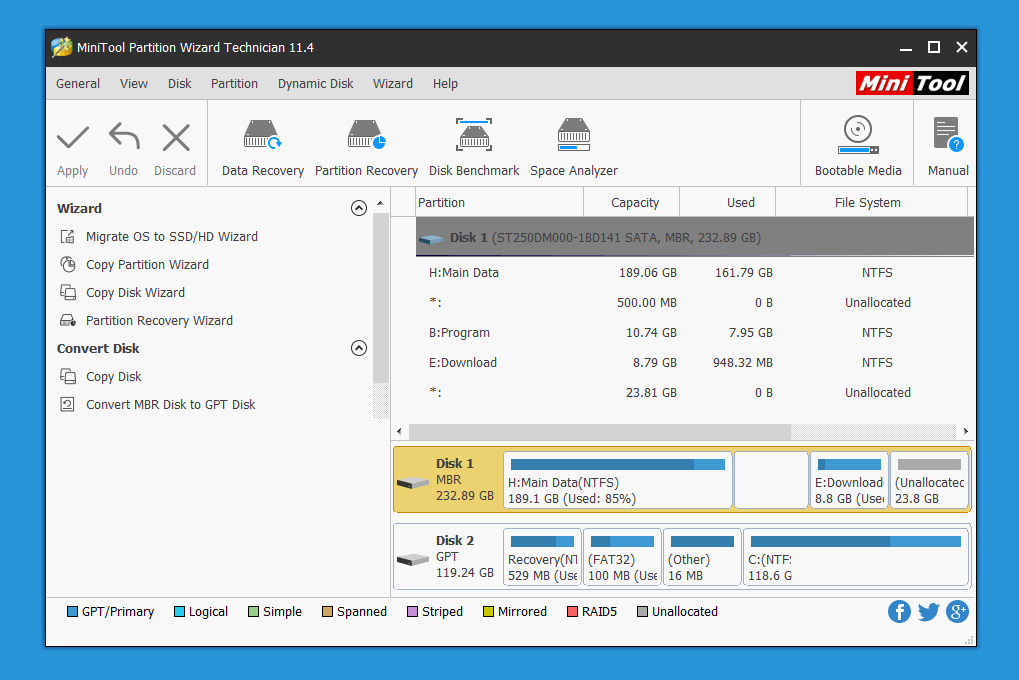Open the Wizard menu
This screenshot has width=1019, height=680.
click(x=393, y=84)
